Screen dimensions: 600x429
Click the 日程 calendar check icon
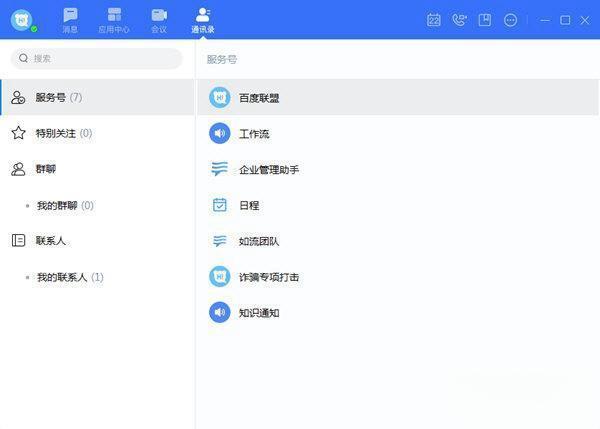point(220,205)
